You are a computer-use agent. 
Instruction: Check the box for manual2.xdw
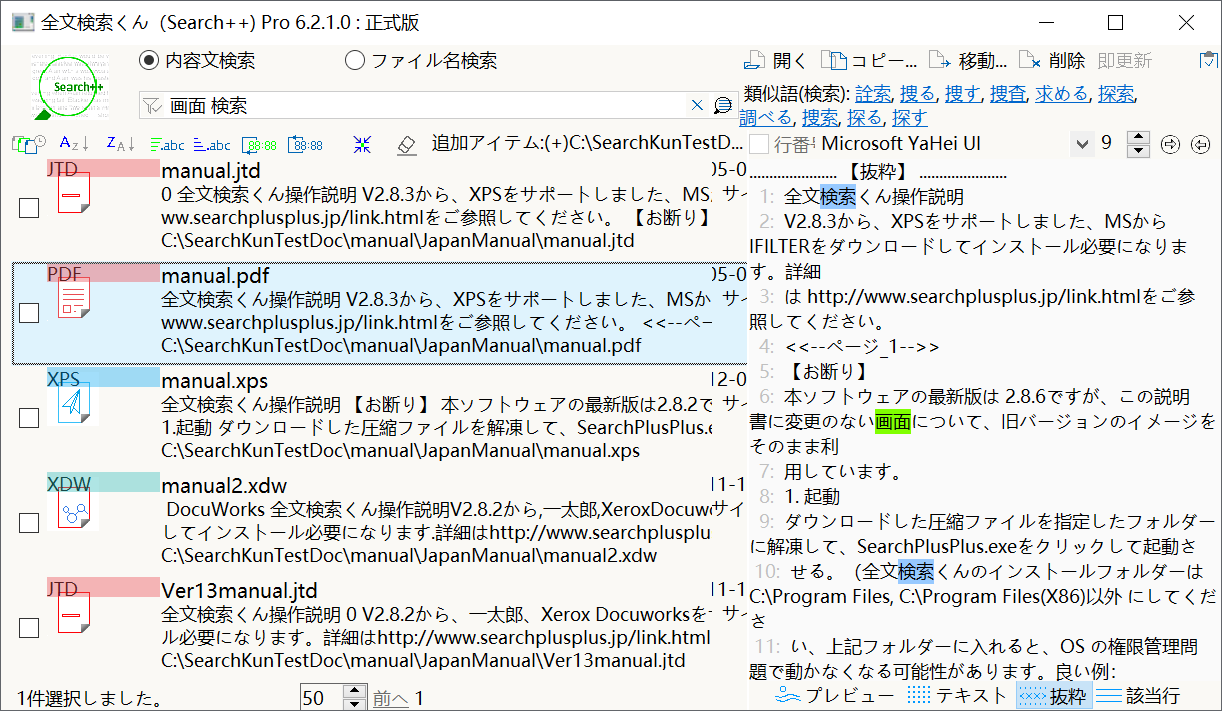[x=29, y=523]
